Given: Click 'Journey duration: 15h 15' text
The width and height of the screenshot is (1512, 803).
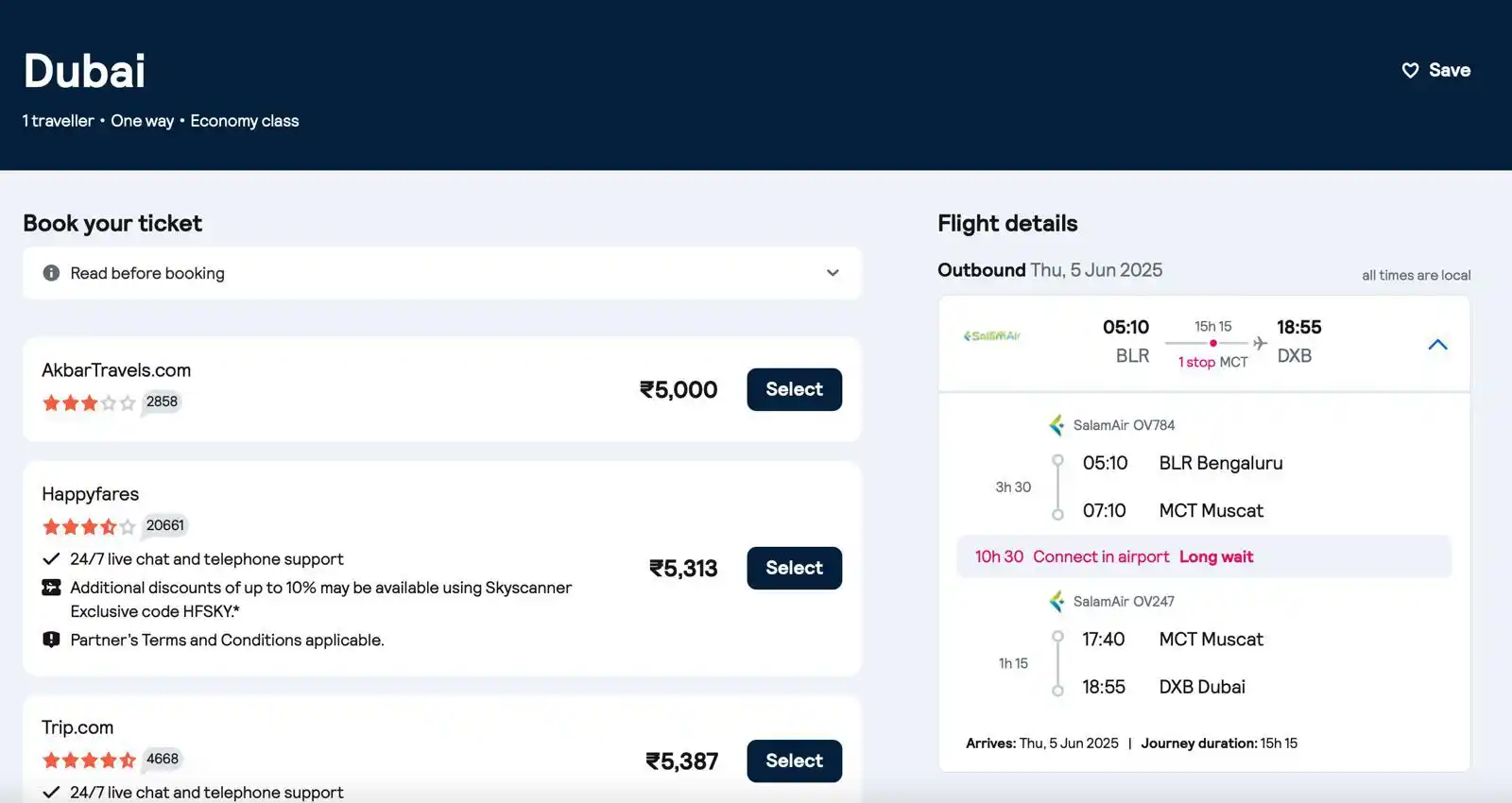Looking at the screenshot, I should pos(1219,743).
